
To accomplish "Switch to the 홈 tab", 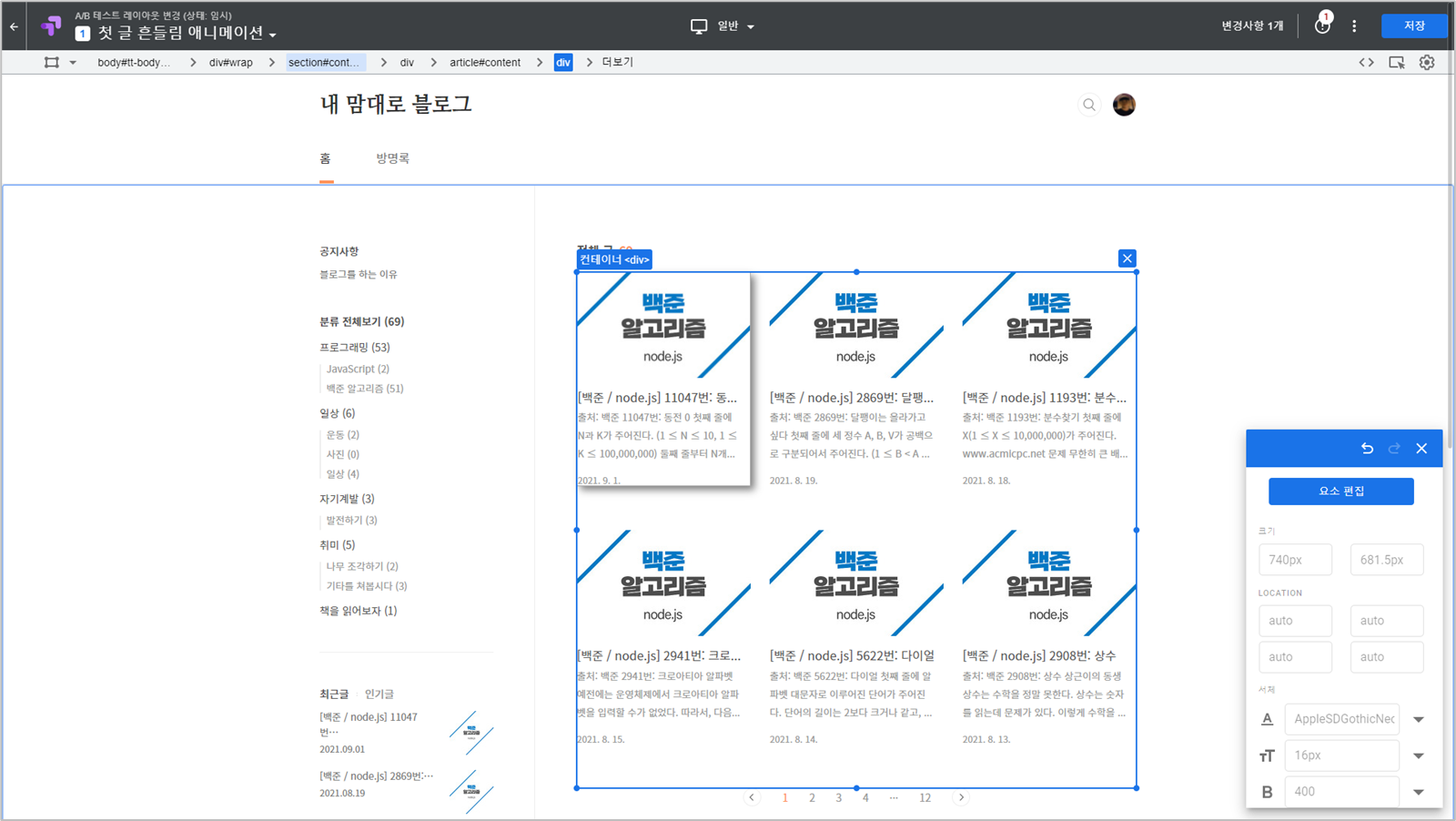I will [326, 158].
